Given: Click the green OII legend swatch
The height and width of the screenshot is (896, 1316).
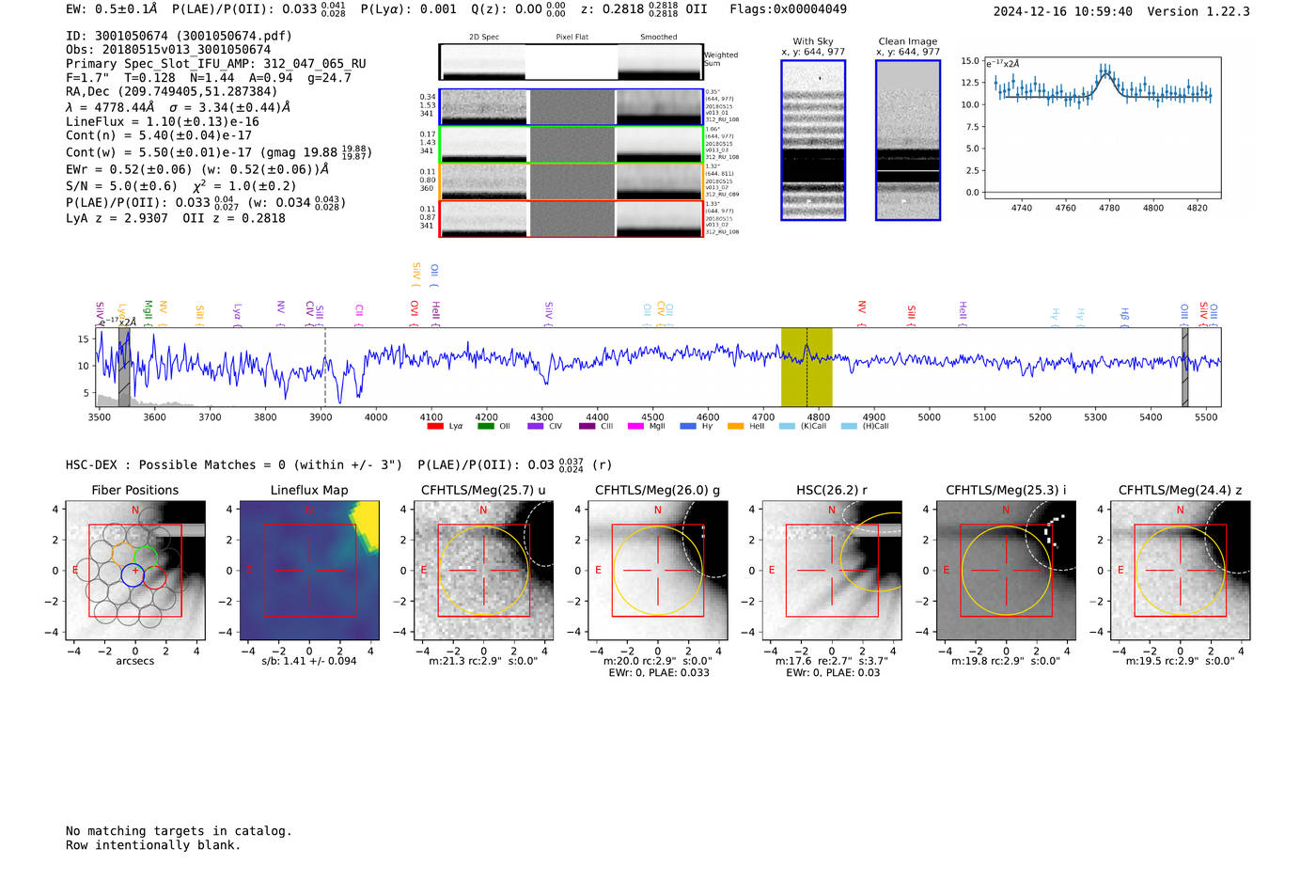Looking at the screenshot, I should click(486, 426).
